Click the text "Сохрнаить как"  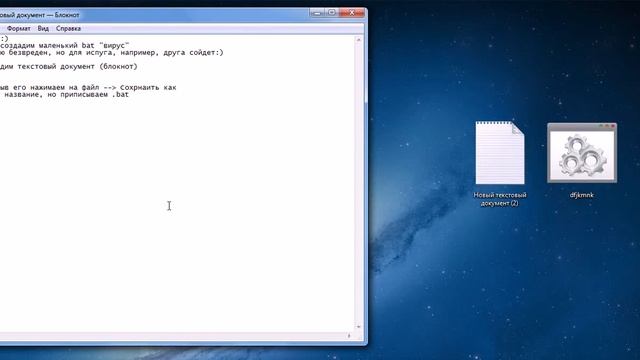click(148, 87)
